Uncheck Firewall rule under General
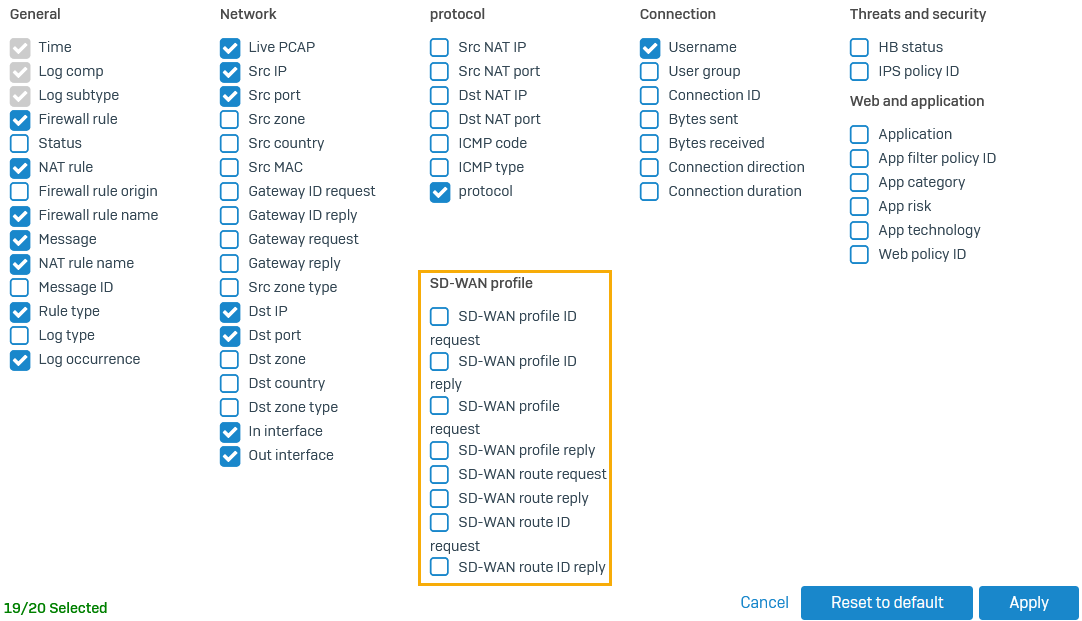 [20, 119]
